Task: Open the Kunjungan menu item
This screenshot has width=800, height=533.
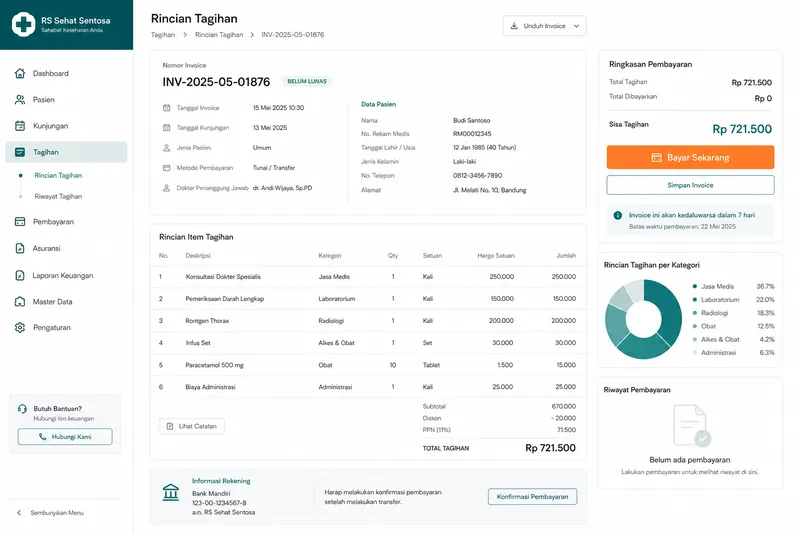Action: 66,126
